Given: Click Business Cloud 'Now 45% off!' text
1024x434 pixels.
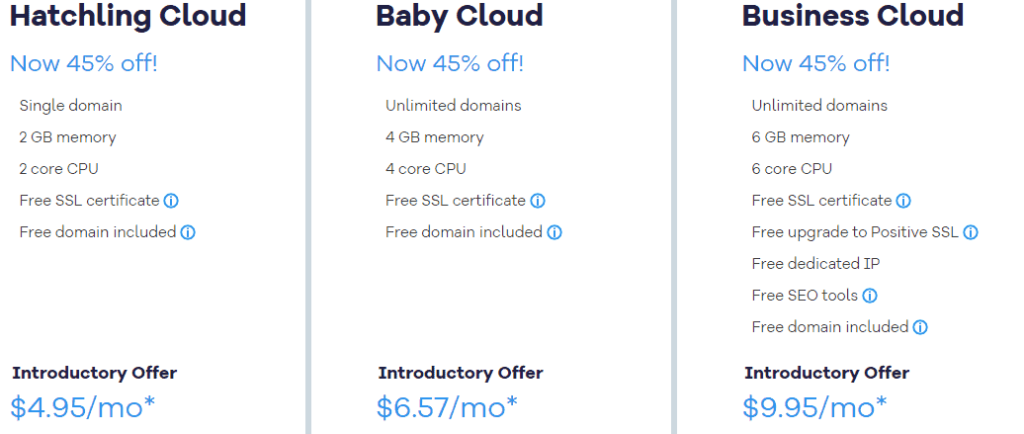Looking at the screenshot, I should click(x=816, y=64).
